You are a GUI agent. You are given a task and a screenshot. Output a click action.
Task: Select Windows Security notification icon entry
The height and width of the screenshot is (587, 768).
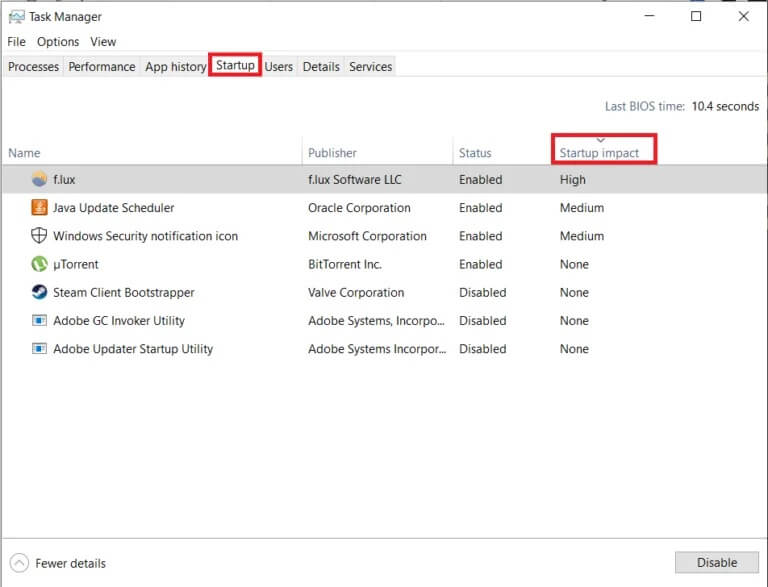coord(145,236)
